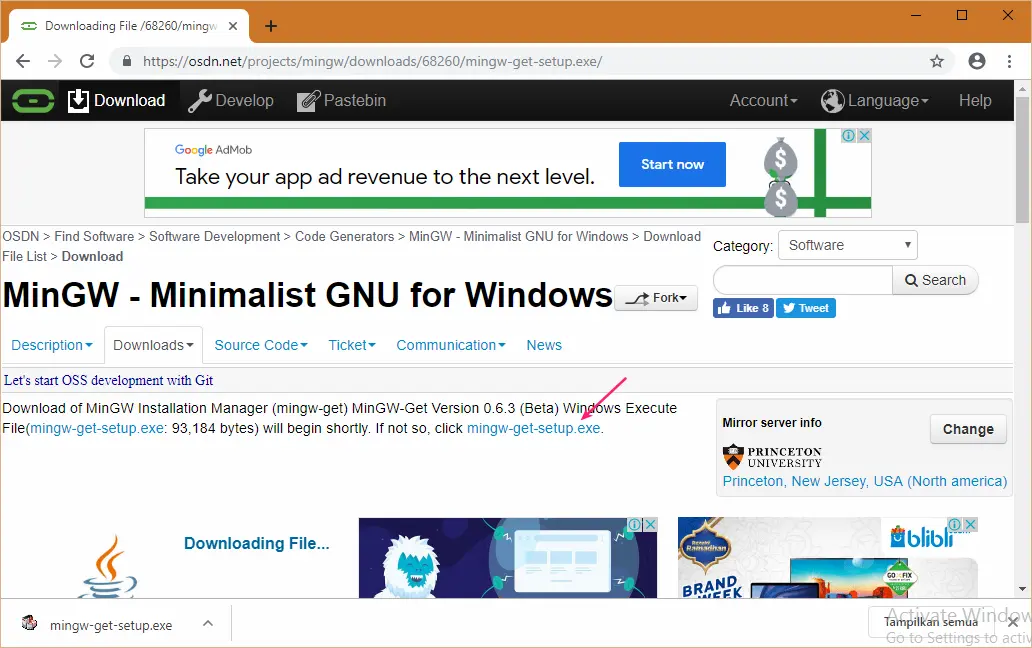
Task: Expand the Description tab menu
Action: (x=52, y=345)
